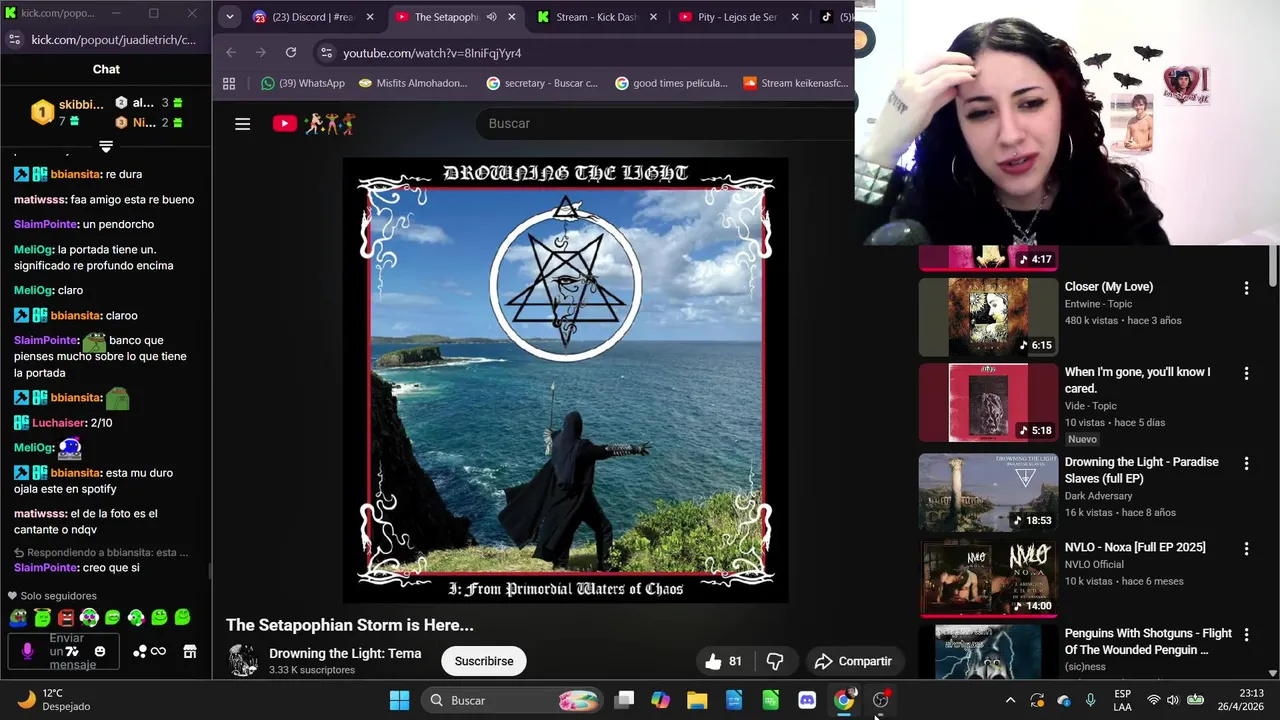The height and width of the screenshot is (720, 1280).
Task: Open the Kick shop storefront icon
Action: [190, 651]
